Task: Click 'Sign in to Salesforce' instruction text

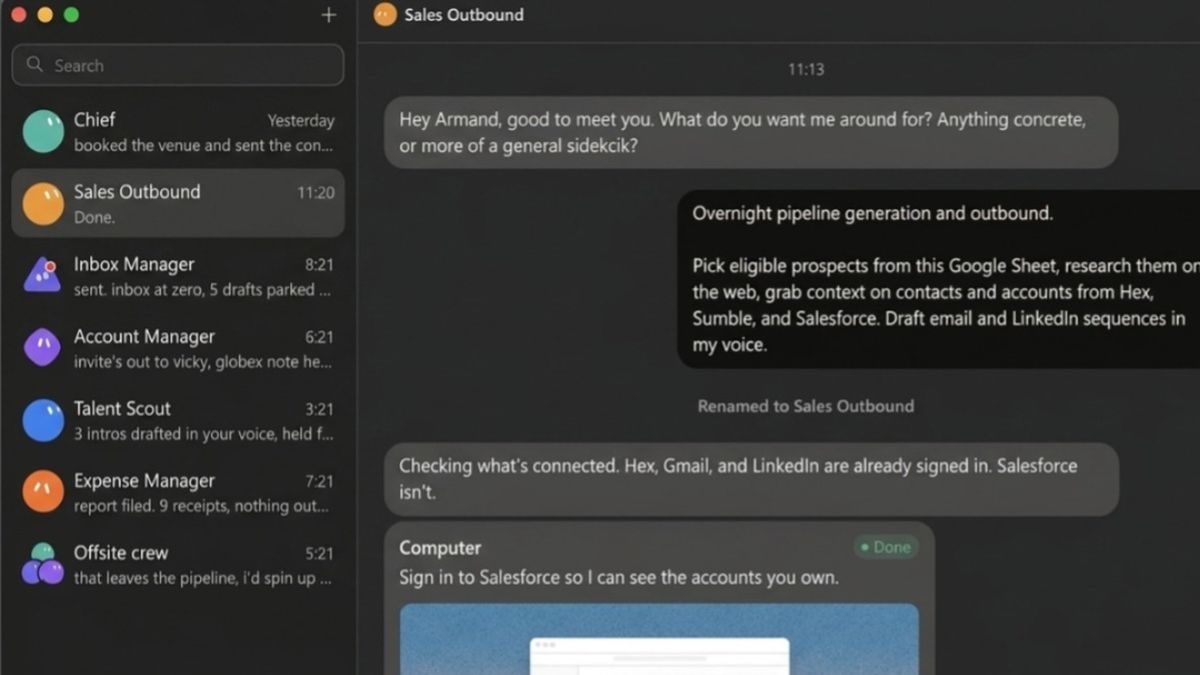Action: pos(619,577)
